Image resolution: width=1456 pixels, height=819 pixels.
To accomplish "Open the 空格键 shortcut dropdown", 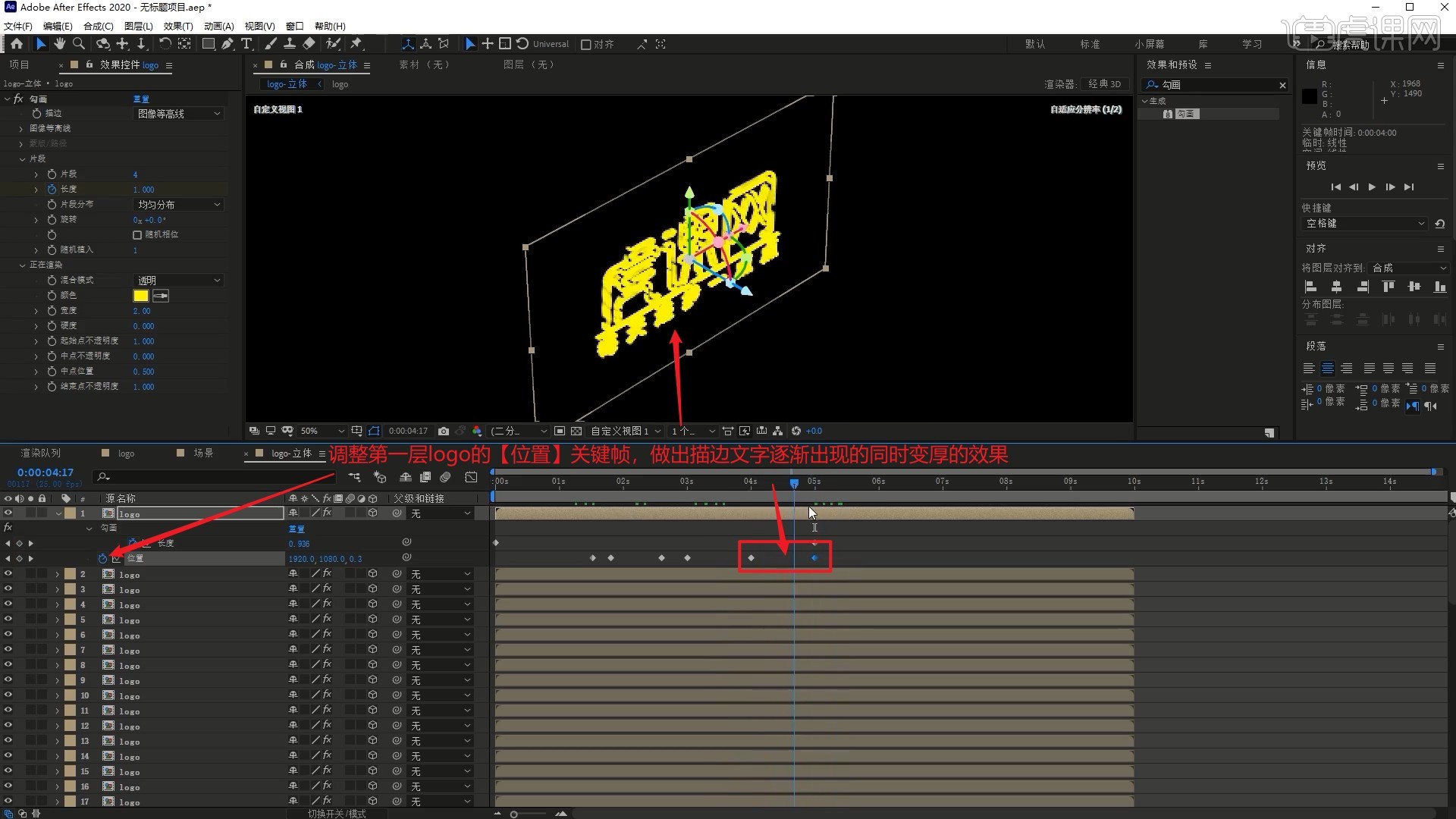I will (x=1365, y=224).
